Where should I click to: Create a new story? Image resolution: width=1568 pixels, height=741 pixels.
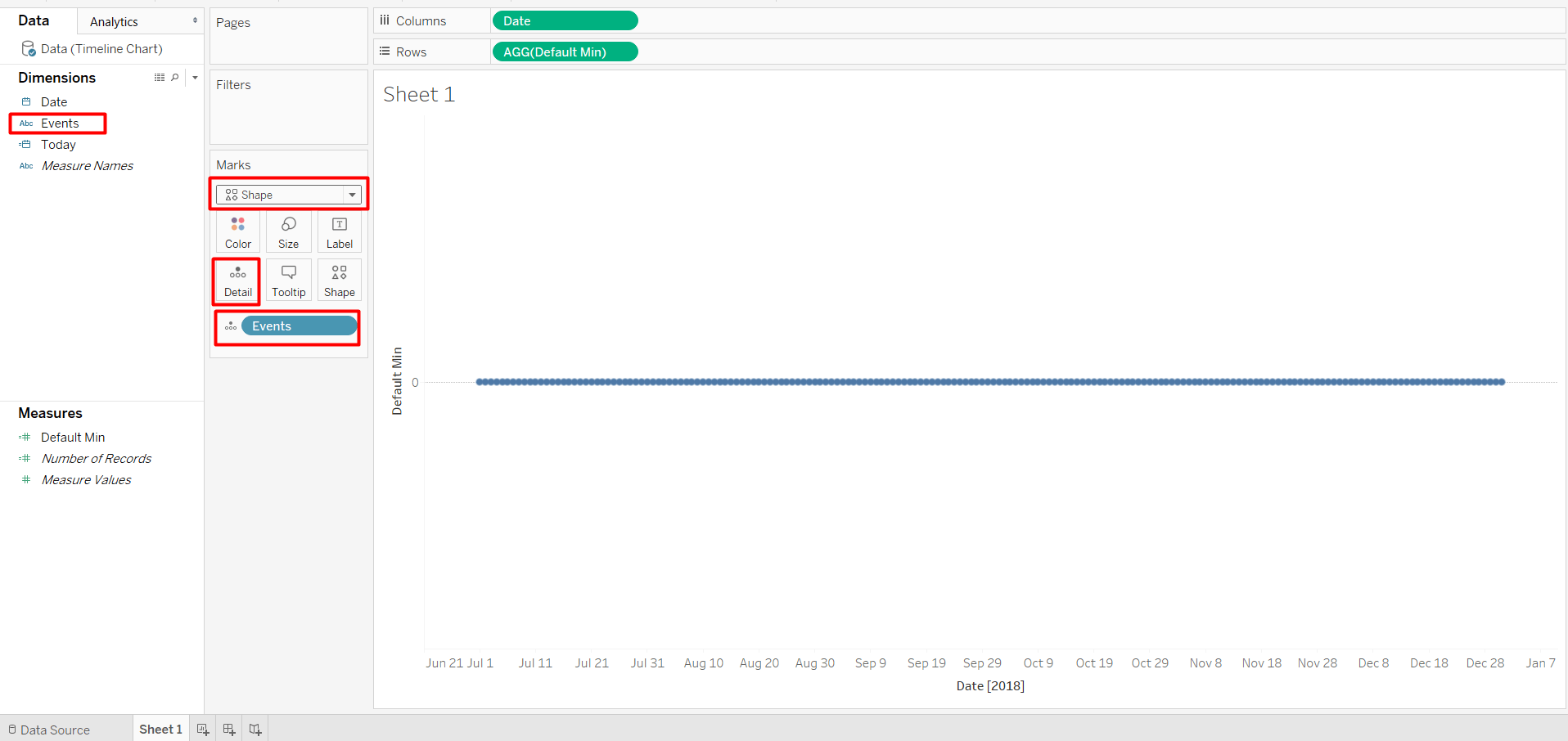pos(255,728)
